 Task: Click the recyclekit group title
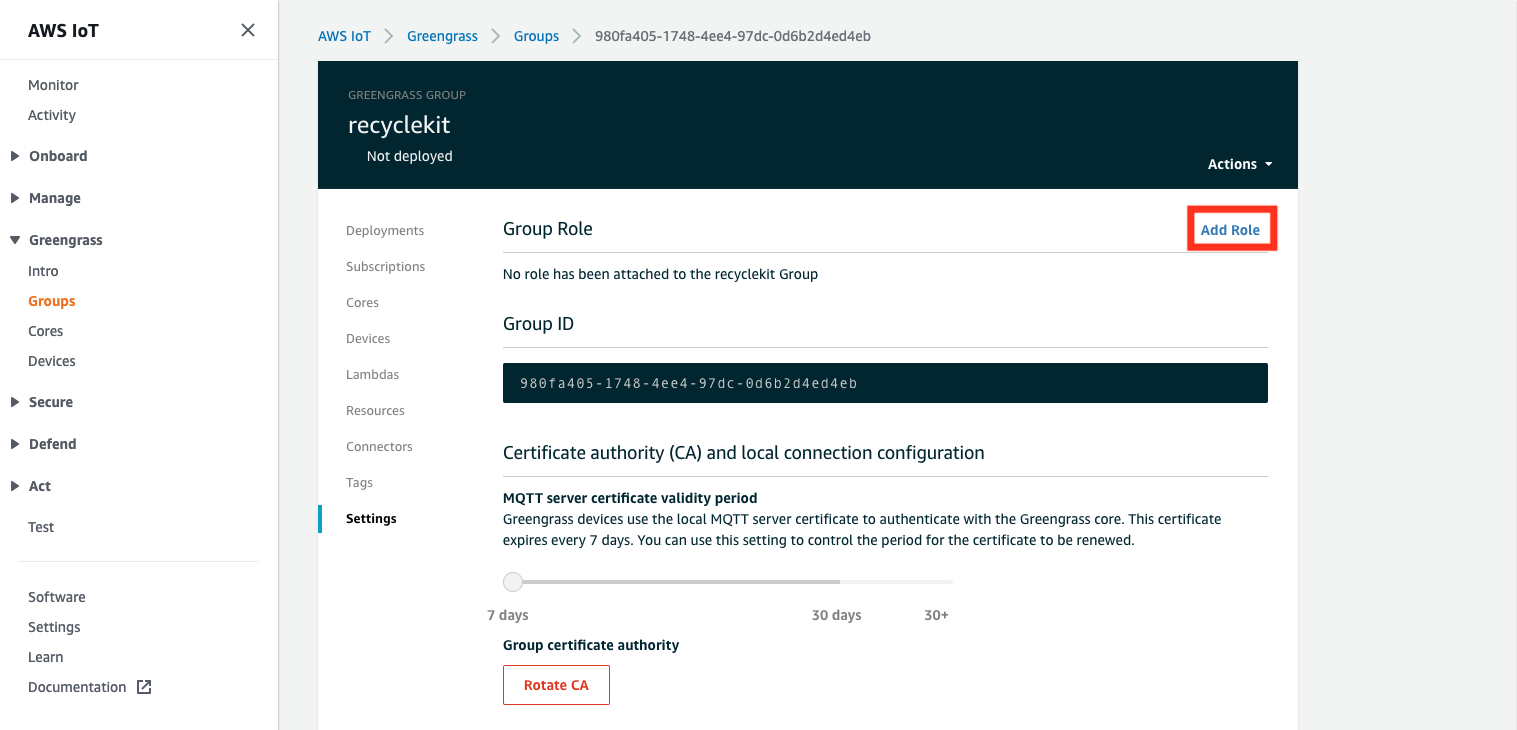click(399, 125)
